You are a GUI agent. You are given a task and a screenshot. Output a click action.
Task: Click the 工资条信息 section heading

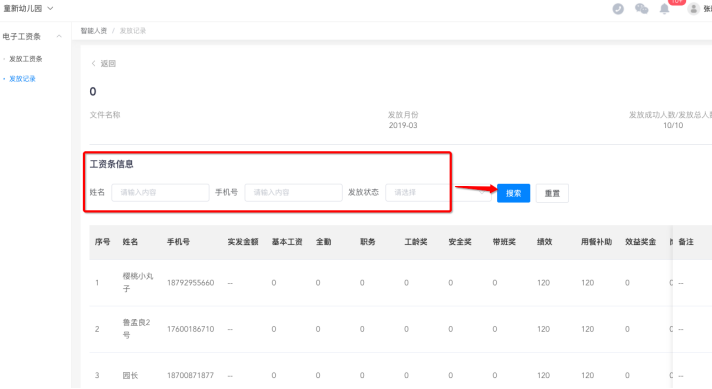(x=111, y=164)
